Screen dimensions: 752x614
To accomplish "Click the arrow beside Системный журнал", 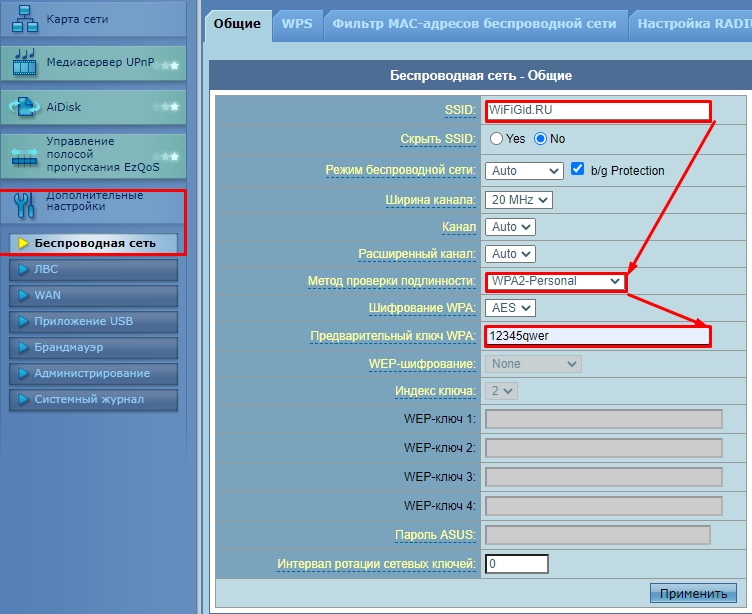I will [x=23, y=399].
